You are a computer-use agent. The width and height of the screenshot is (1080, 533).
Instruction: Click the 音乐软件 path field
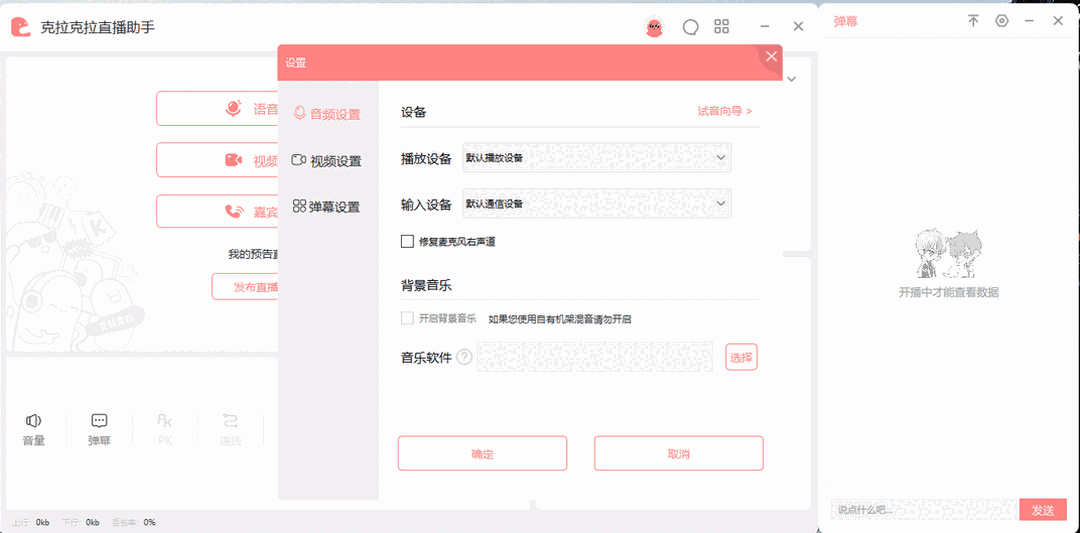tap(595, 357)
